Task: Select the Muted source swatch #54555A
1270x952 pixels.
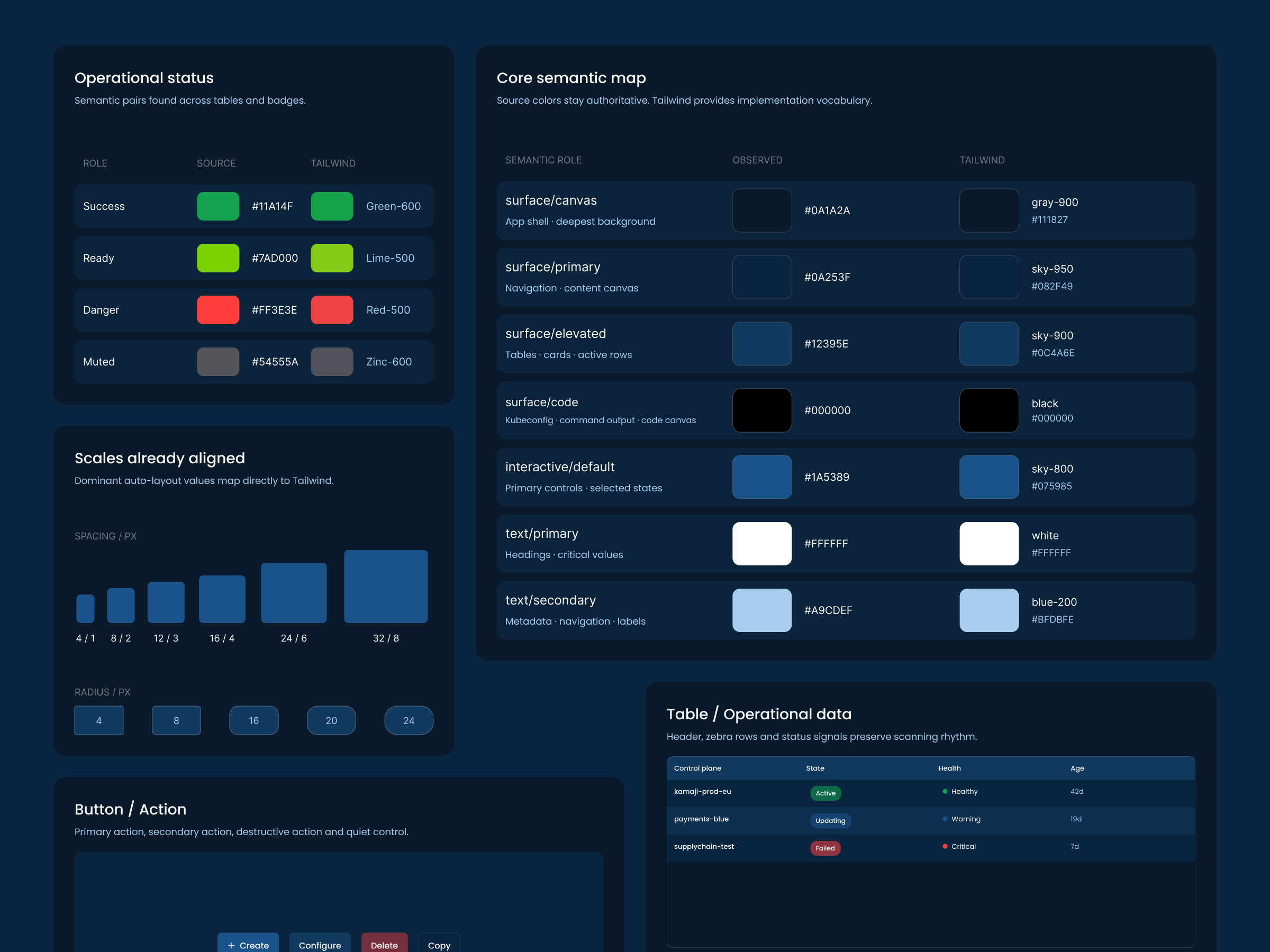Action: [x=218, y=362]
